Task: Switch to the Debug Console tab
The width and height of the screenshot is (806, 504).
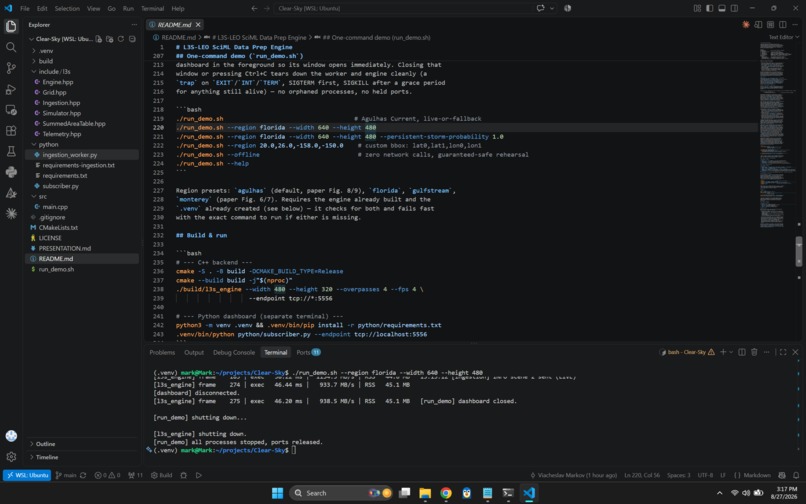Action: (234, 352)
